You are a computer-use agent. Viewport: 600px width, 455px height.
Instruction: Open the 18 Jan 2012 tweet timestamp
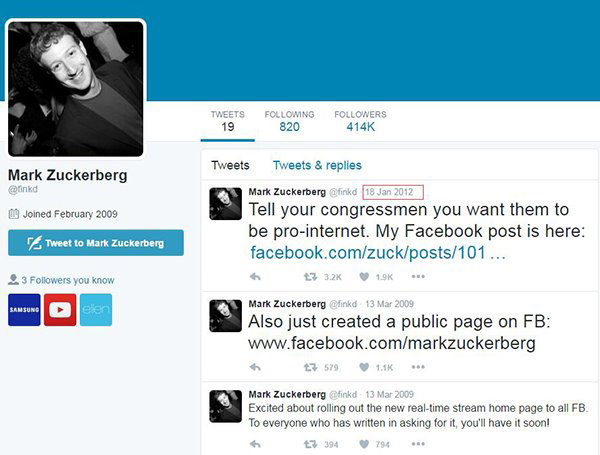tap(389, 192)
